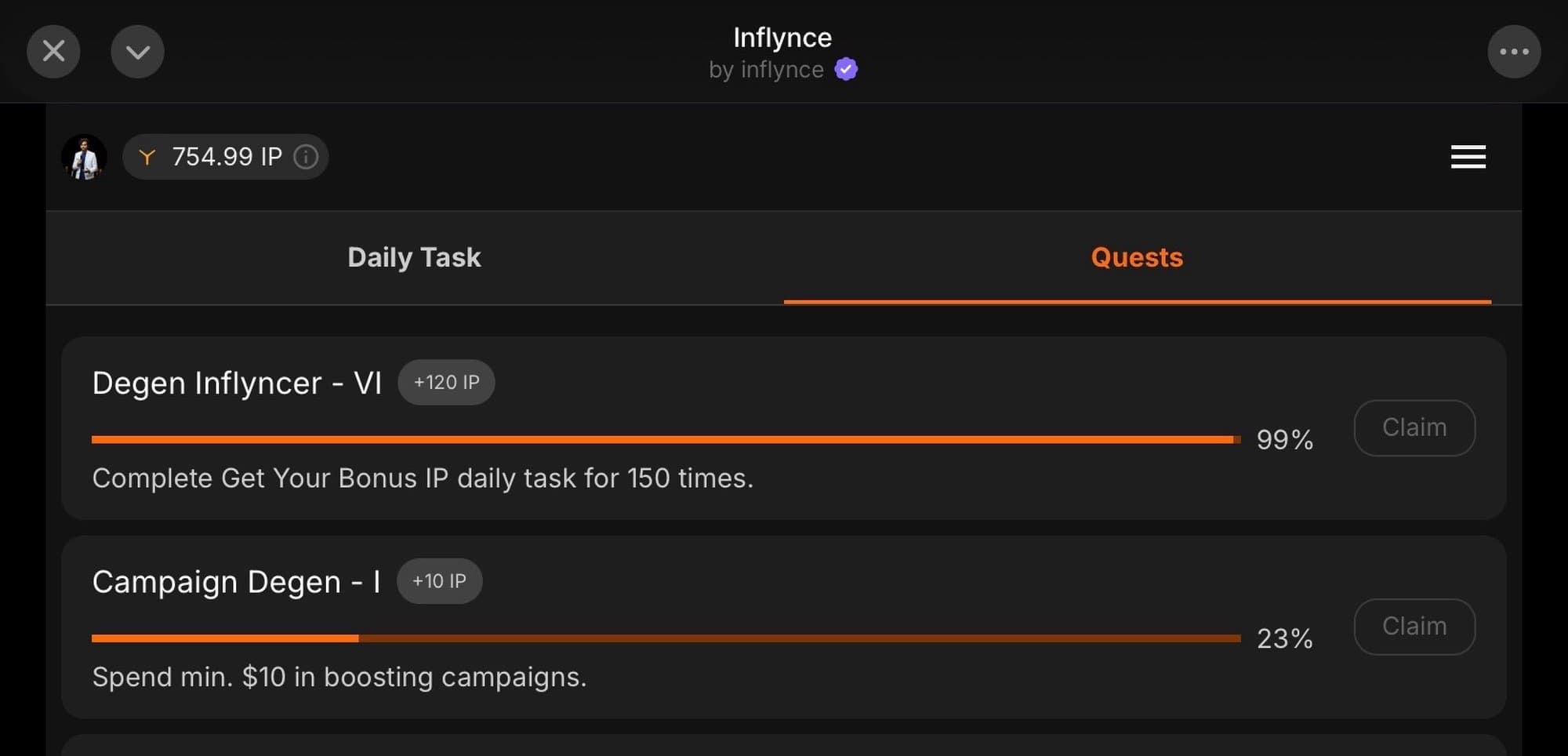The width and height of the screenshot is (1568, 756).
Task: Claim the Campaign Degen - I reward
Action: point(1414,627)
